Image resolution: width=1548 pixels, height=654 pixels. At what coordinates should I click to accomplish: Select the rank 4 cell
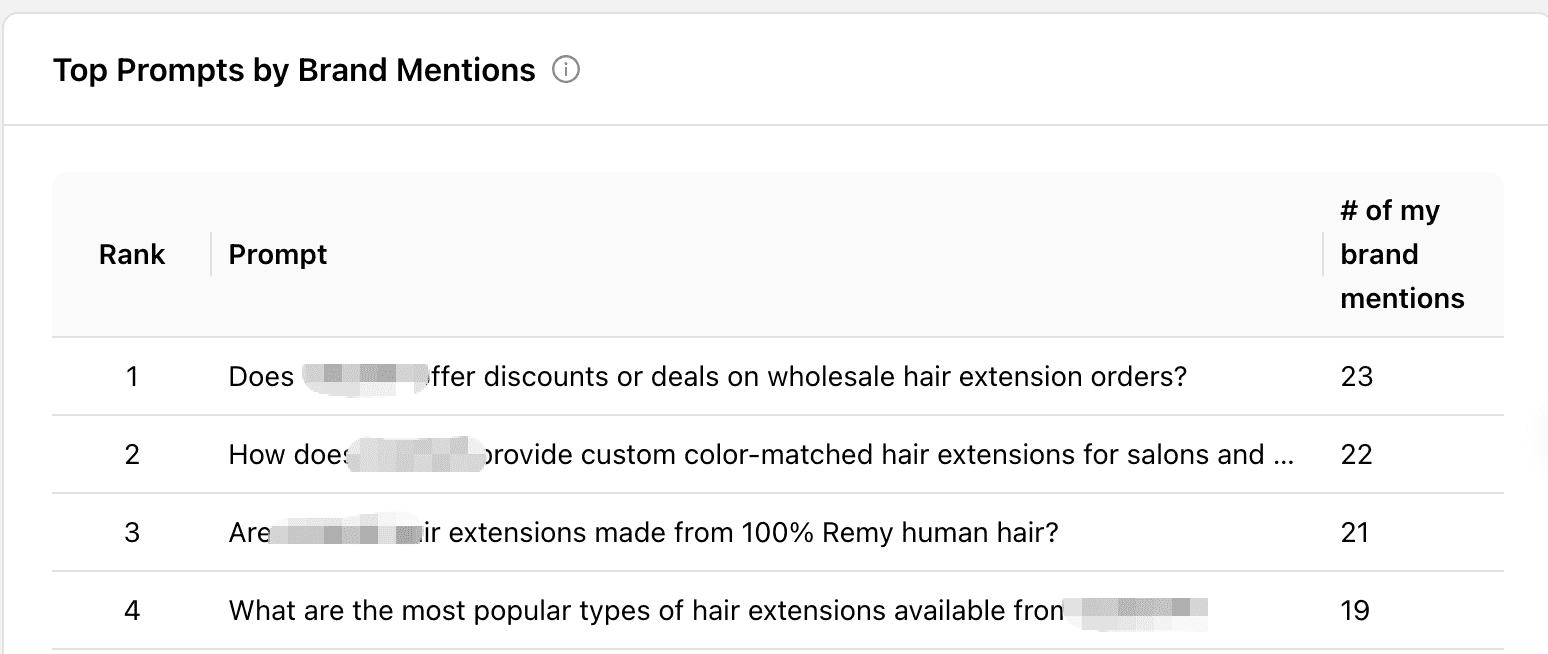(x=132, y=611)
